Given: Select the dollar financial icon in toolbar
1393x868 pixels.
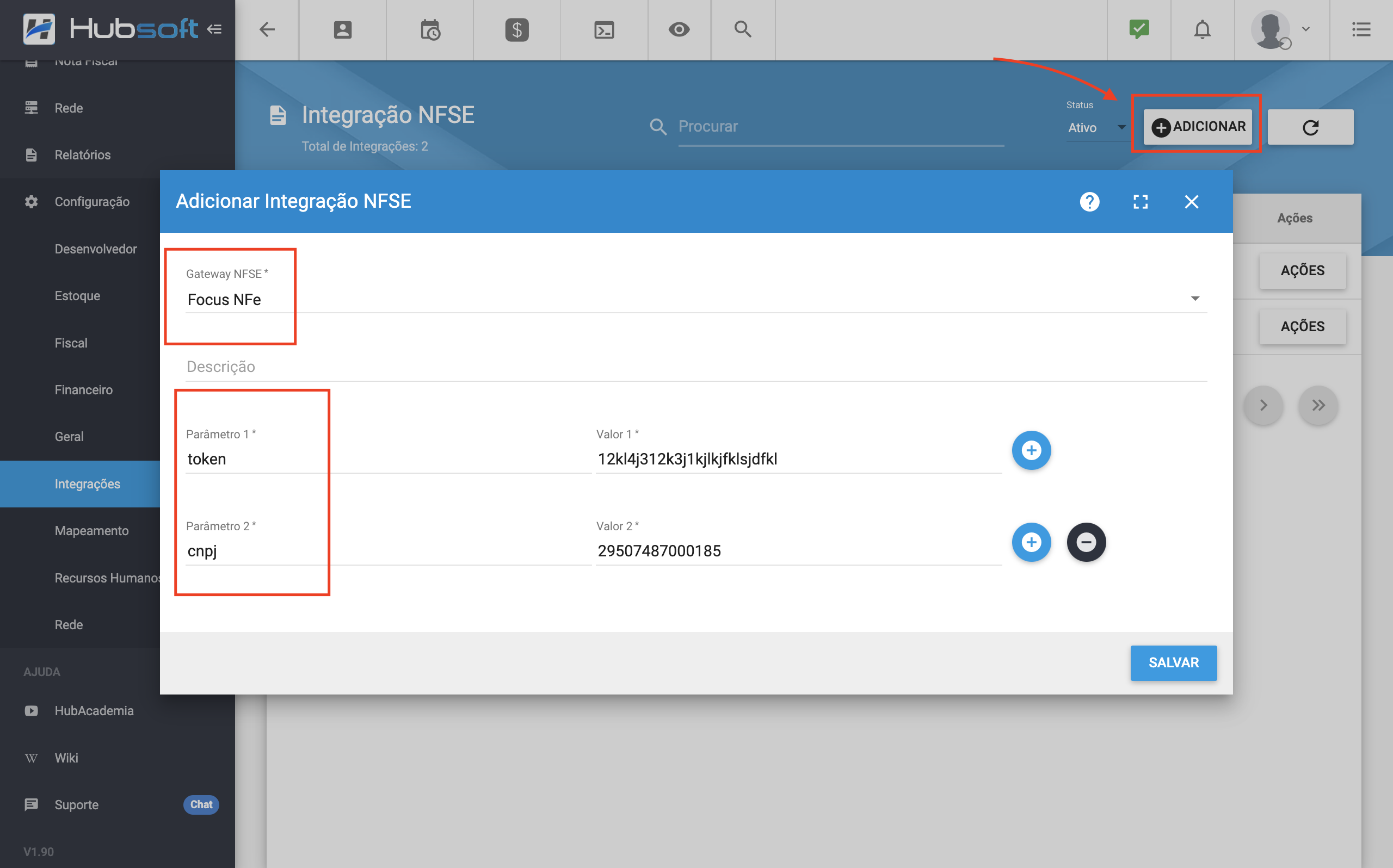Looking at the screenshot, I should [x=516, y=30].
